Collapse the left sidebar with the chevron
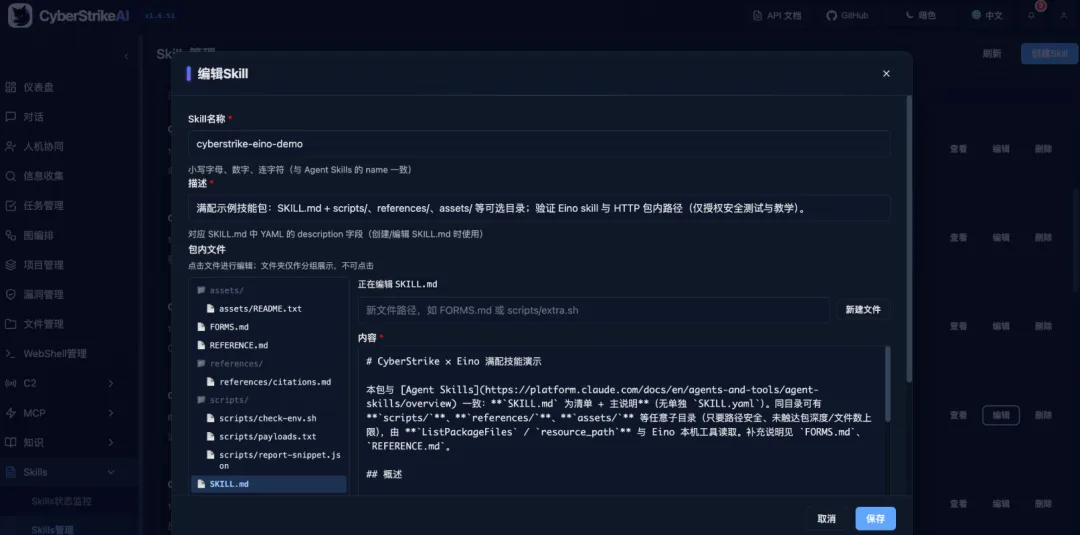 click(x=126, y=56)
